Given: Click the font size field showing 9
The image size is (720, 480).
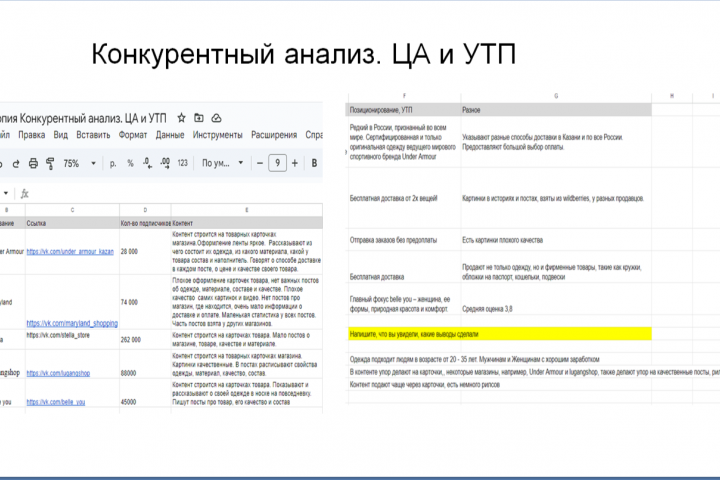Looking at the screenshot, I should coord(277,163).
